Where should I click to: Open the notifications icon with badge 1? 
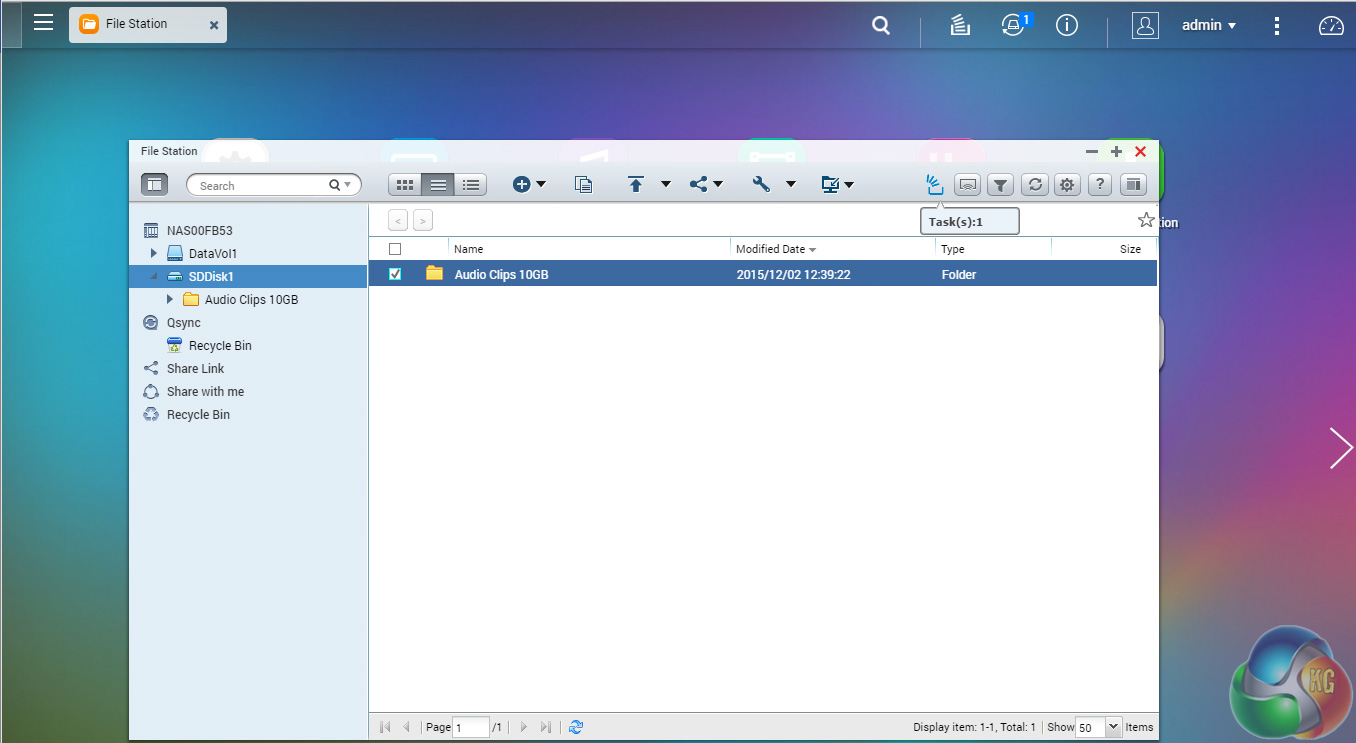click(1013, 26)
